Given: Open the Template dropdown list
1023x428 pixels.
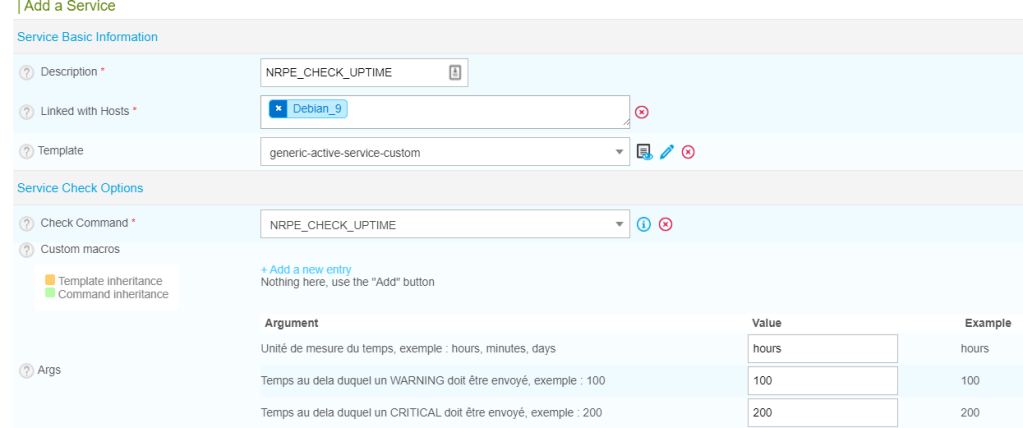Looking at the screenshot, I should tap(619, 152).
